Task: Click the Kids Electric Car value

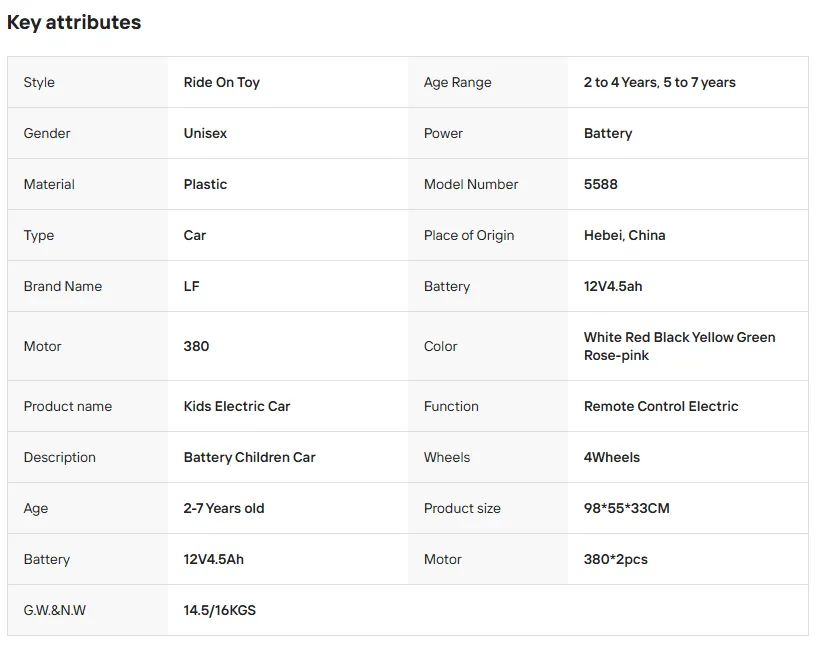Action: click(x=237, y=406)
